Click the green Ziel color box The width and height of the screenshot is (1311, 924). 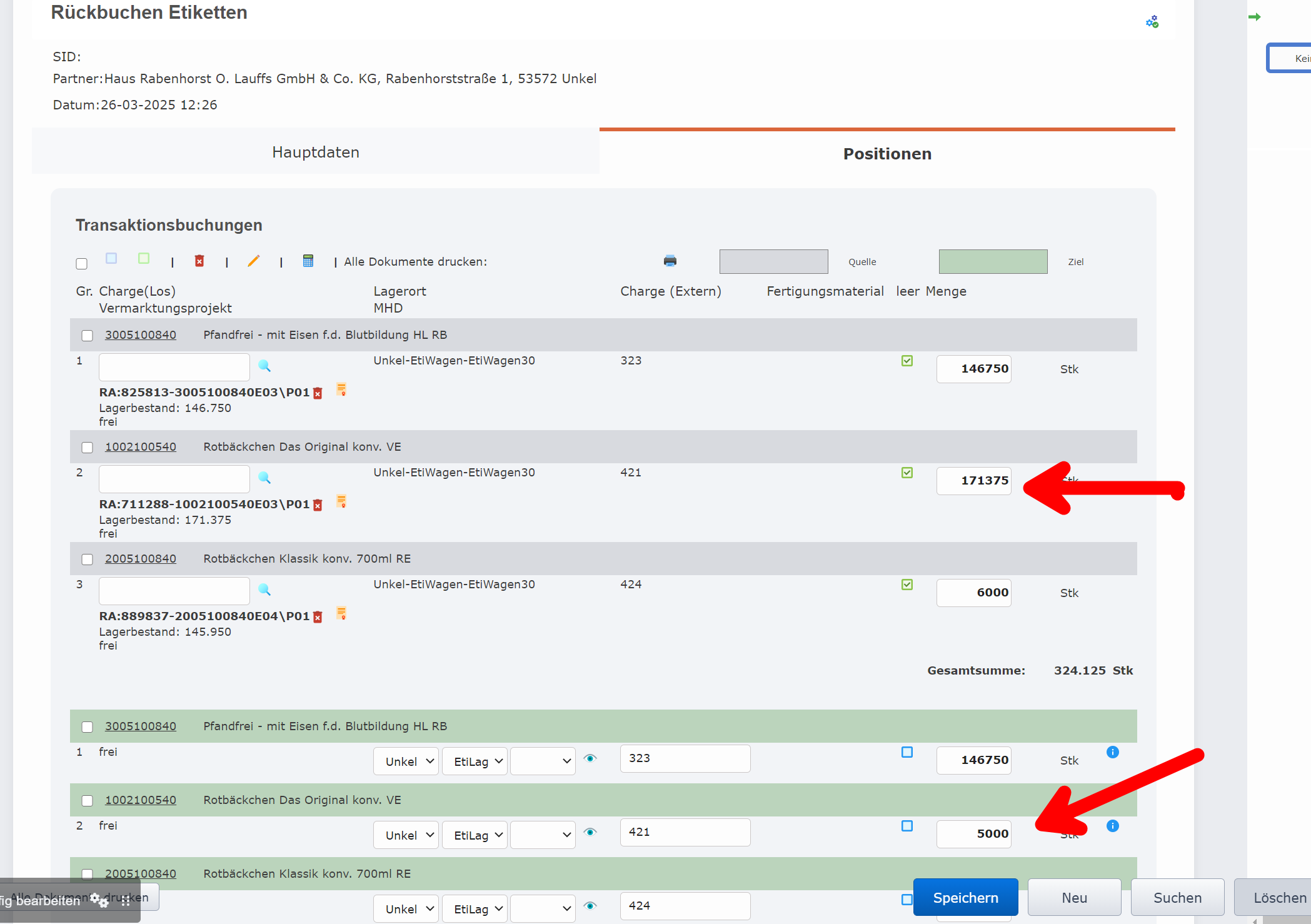[993, 261]
